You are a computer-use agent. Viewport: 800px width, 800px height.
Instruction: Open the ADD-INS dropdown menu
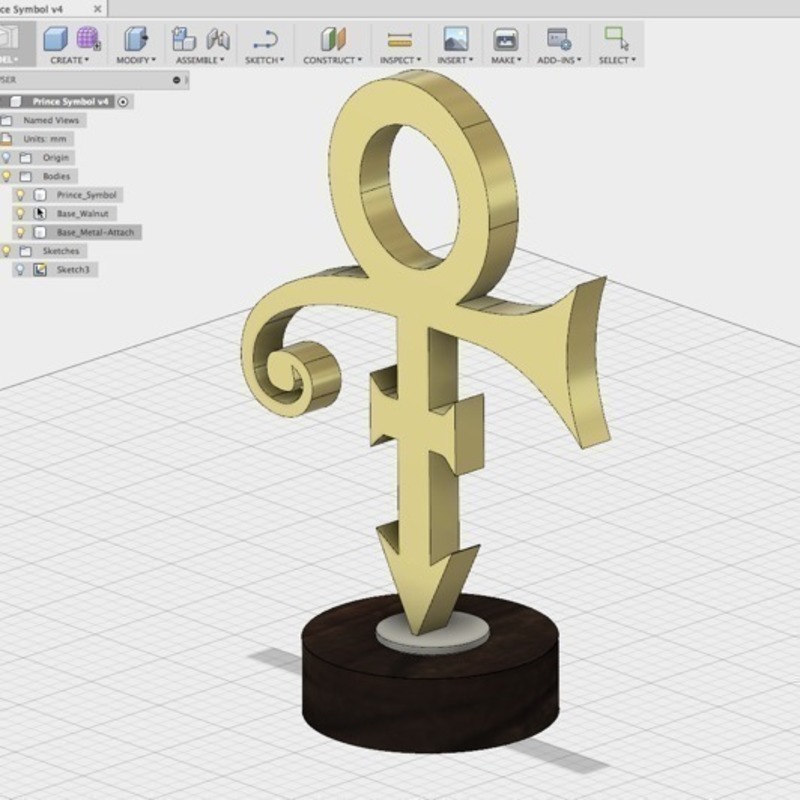pyautogui.click(x=559, y=60)
